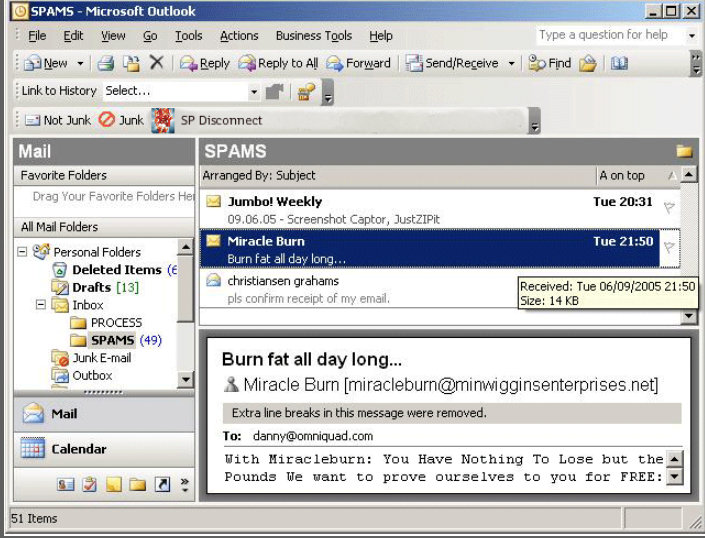This screenshot has width=705, height=538.
Task: Open the Business Tools menu
Action: pos(314,36)
